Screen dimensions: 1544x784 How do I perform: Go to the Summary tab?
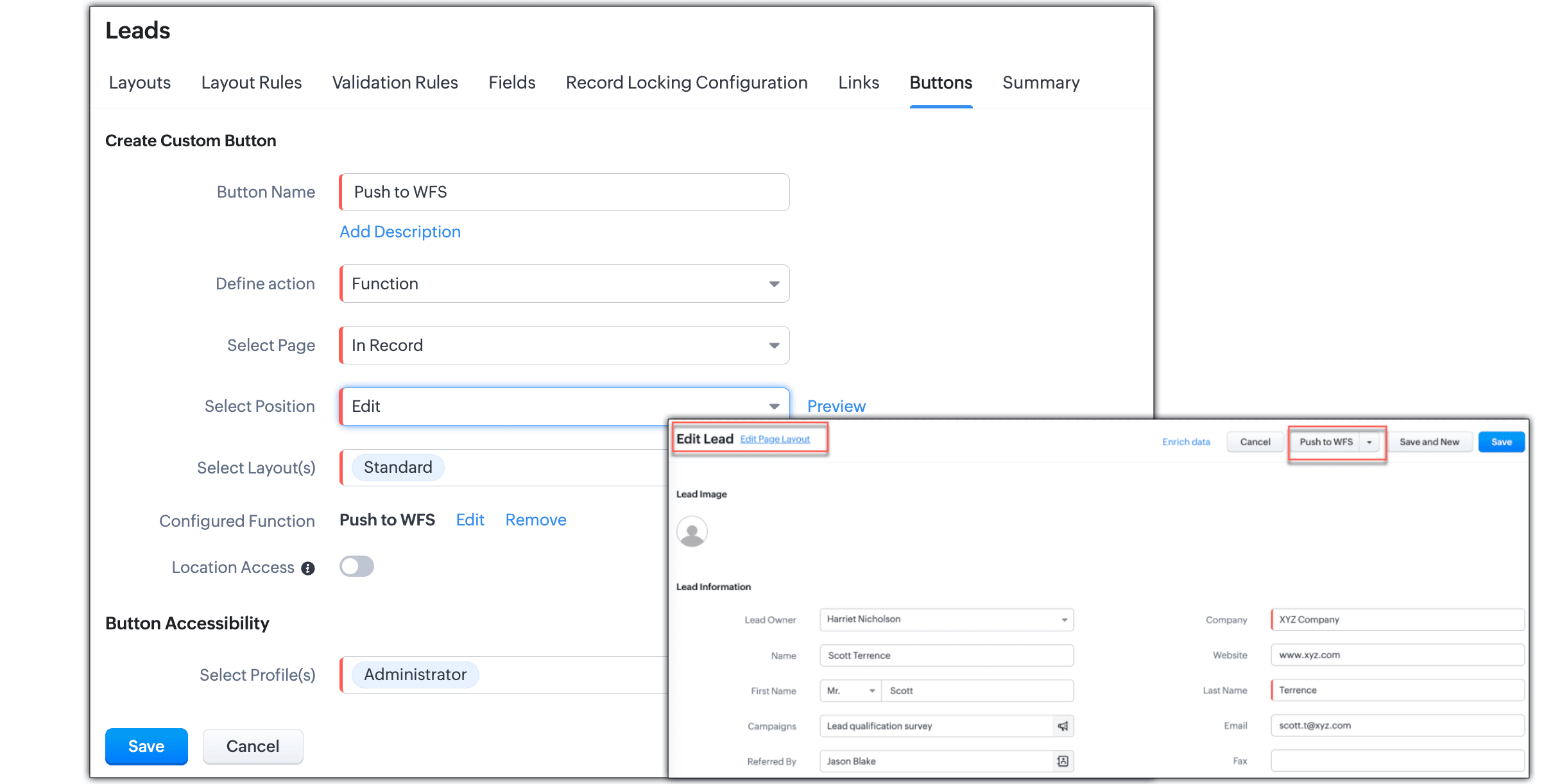coord(1040,83)
